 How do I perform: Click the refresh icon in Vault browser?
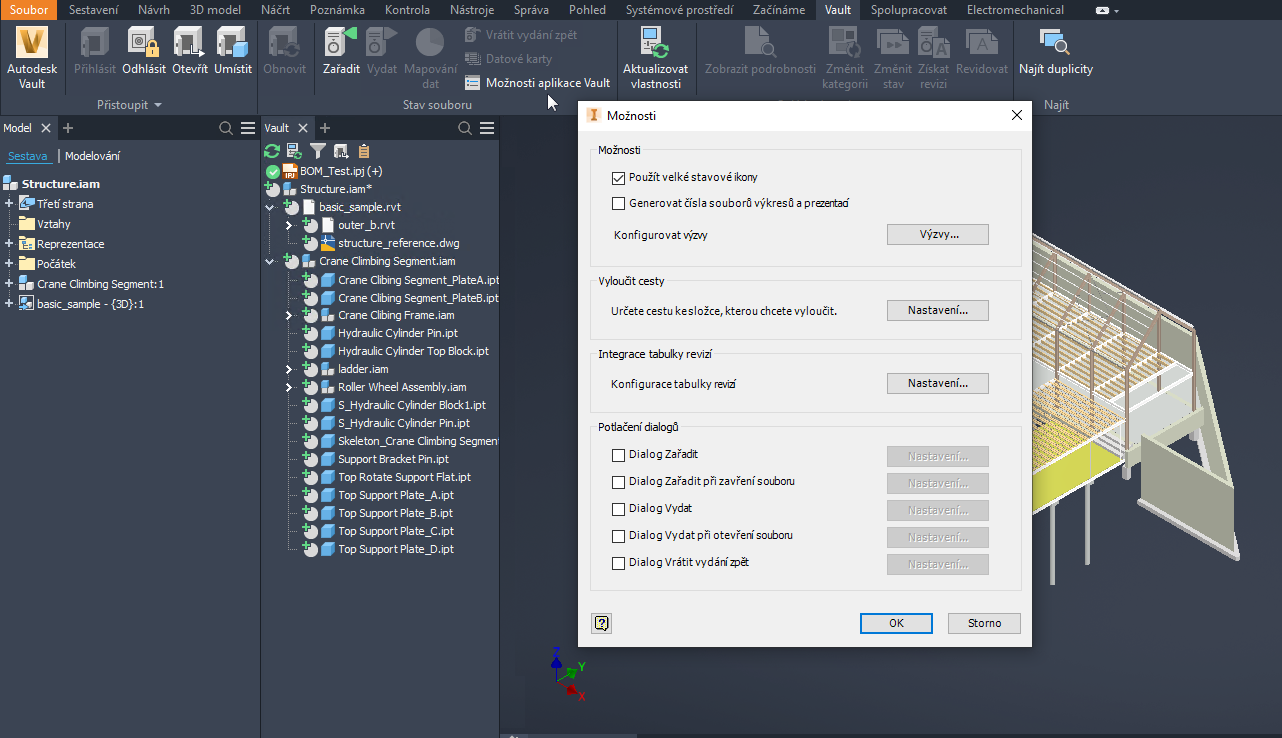272,151
